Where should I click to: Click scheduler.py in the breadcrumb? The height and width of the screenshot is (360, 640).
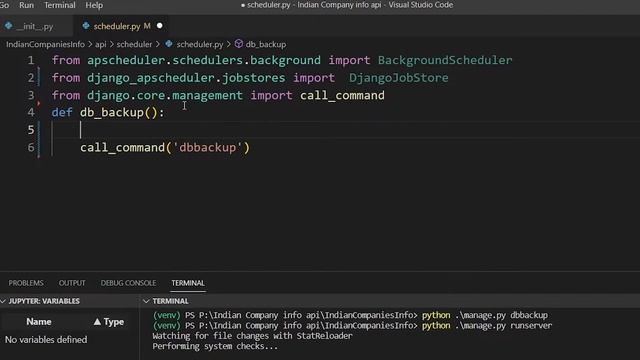pyautogui.click(x=200, y=44)
